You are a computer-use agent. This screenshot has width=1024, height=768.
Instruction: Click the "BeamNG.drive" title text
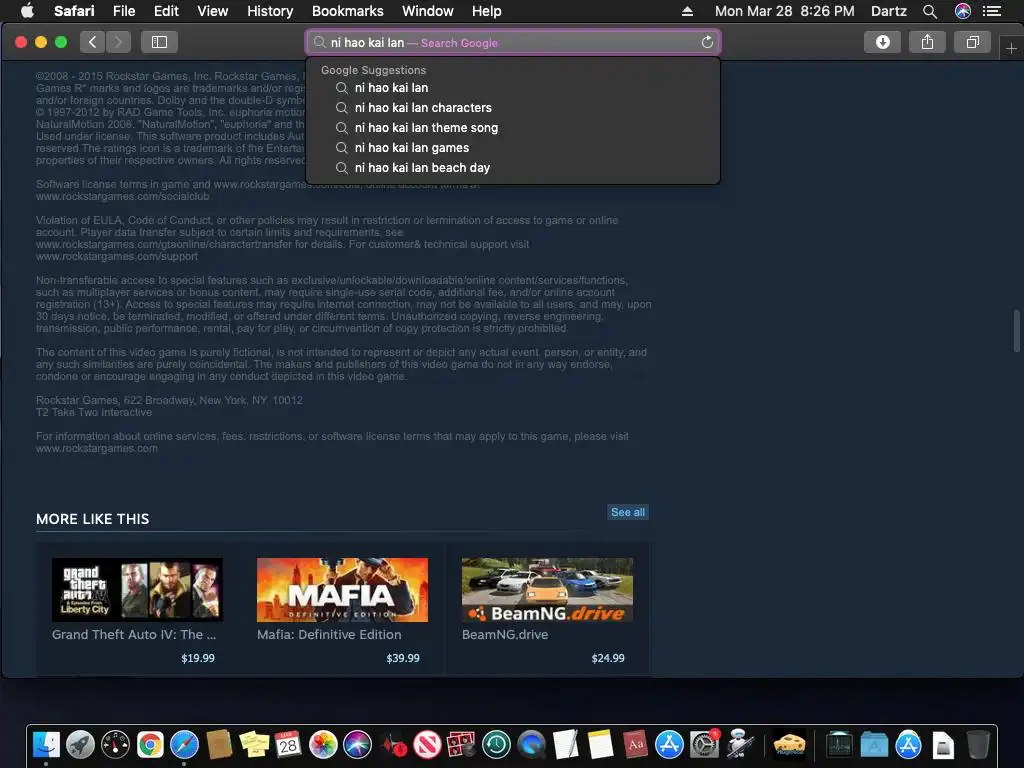click(x=505, y=634)
